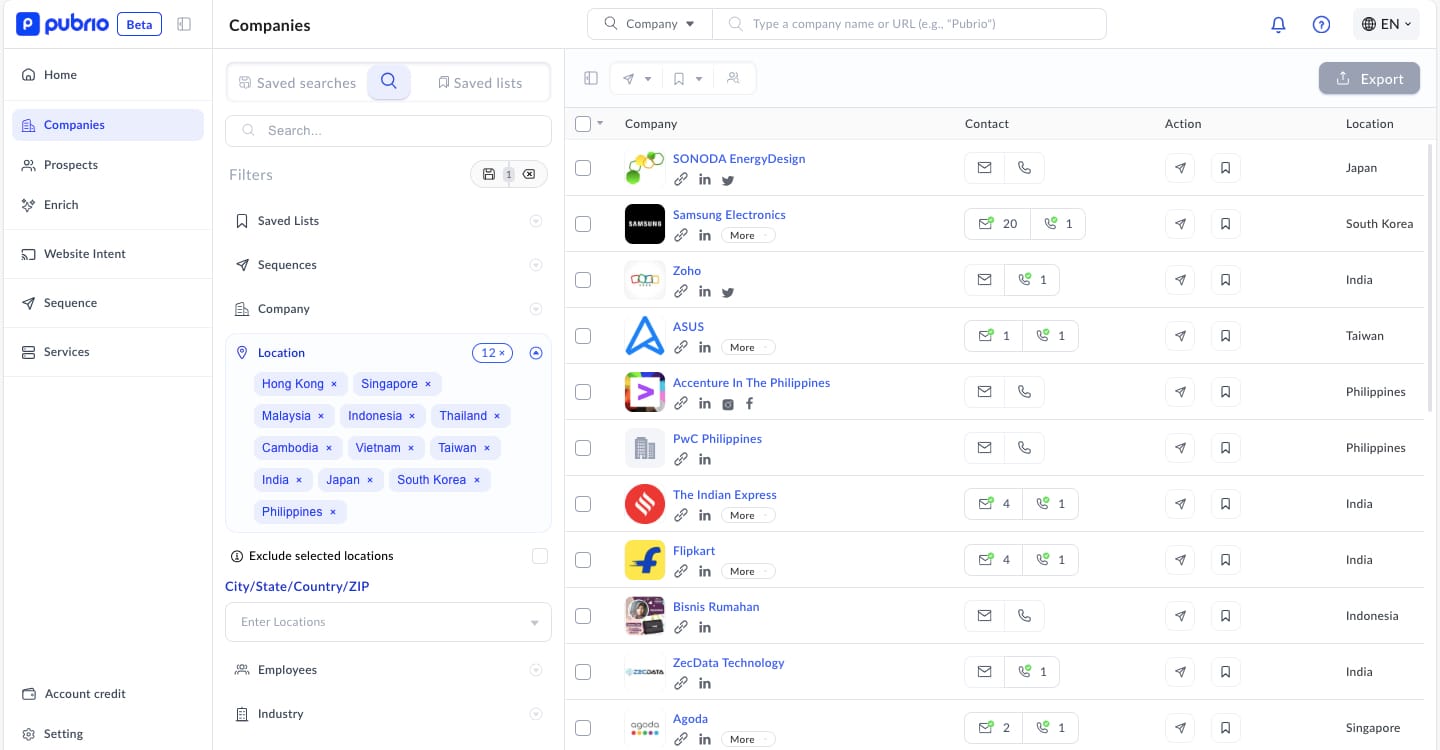Click the Export button
The image size is (1440, 750).
[1369, 79]
